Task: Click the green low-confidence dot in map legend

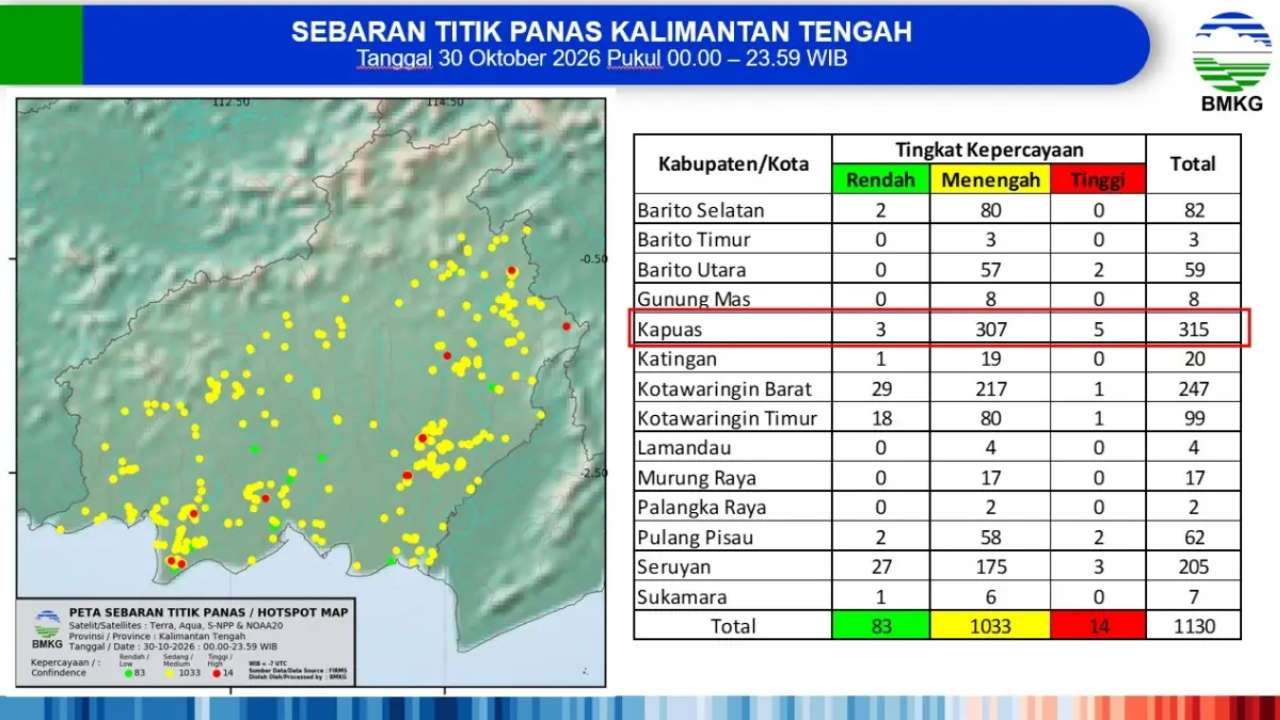Action: (x=130, y=673)
